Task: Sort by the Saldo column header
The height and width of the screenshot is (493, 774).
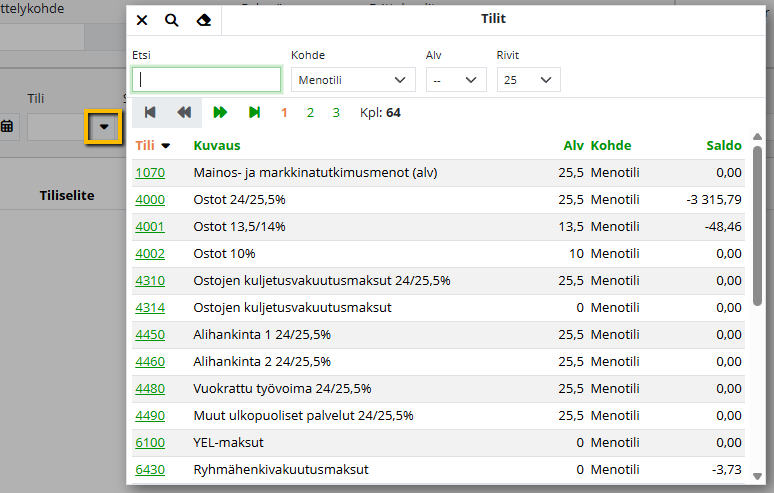Action: (724, 146)
